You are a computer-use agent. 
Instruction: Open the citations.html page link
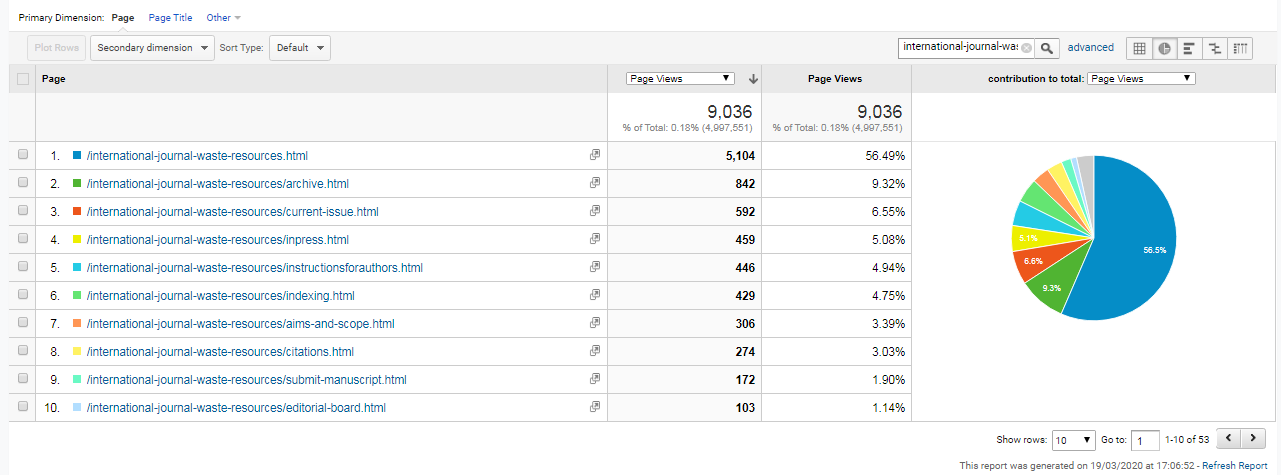pos(221,351)
